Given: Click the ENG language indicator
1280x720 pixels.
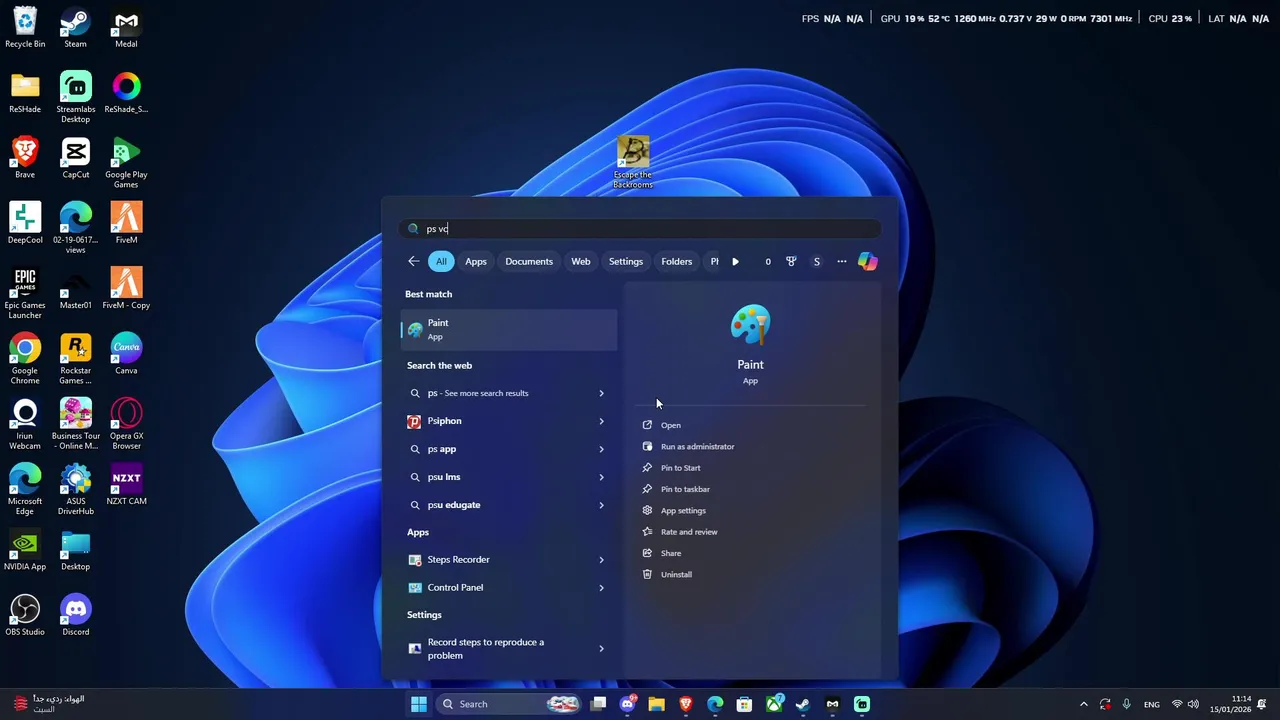Looking at the screenshot, I should click(1152, 704).
